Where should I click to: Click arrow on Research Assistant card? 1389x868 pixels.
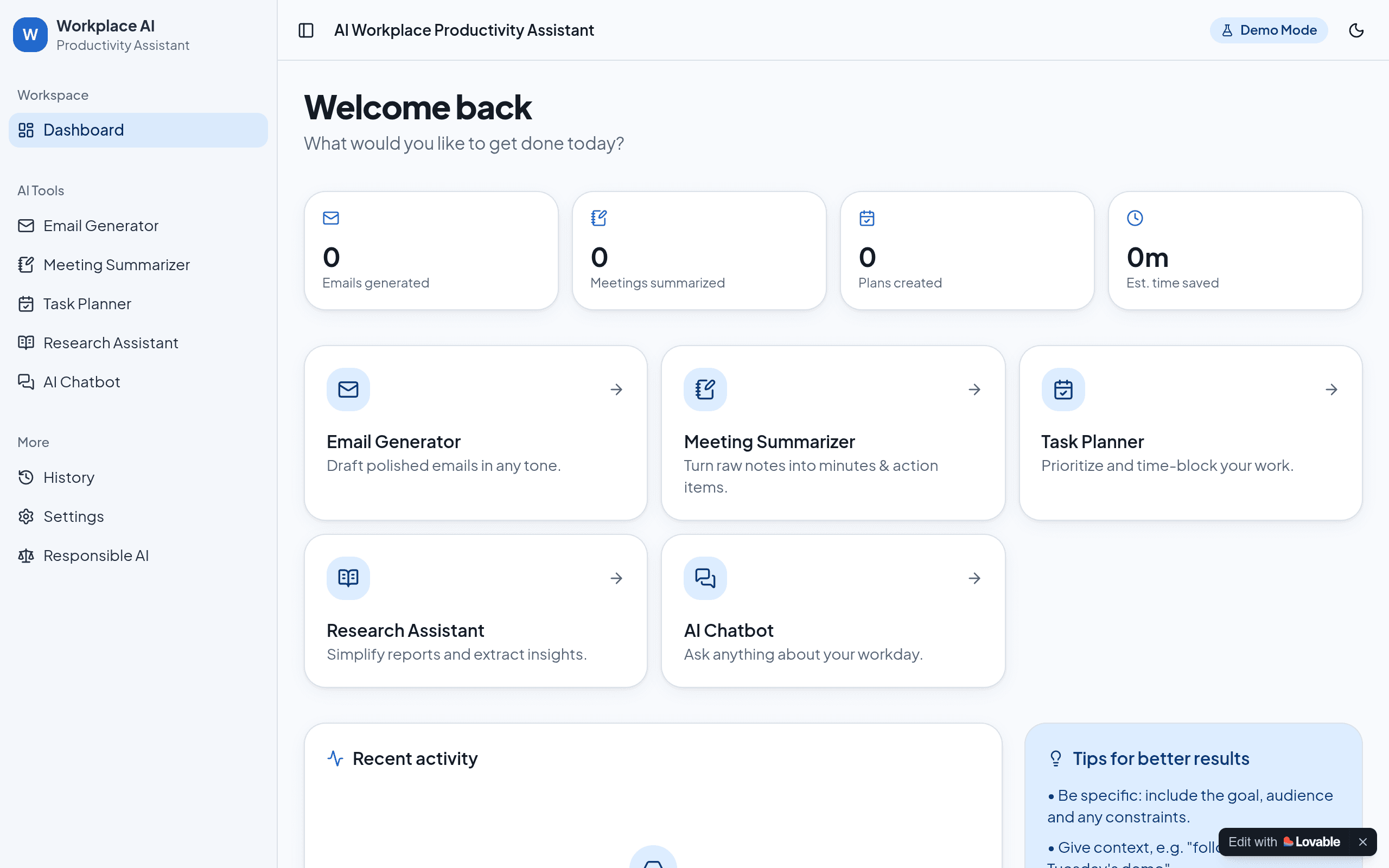pyautogui.click(x=616, y=578)
